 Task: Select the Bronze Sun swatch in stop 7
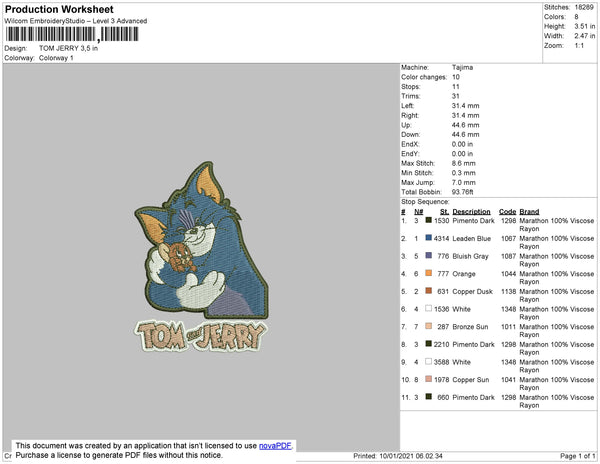coord(429,326)
